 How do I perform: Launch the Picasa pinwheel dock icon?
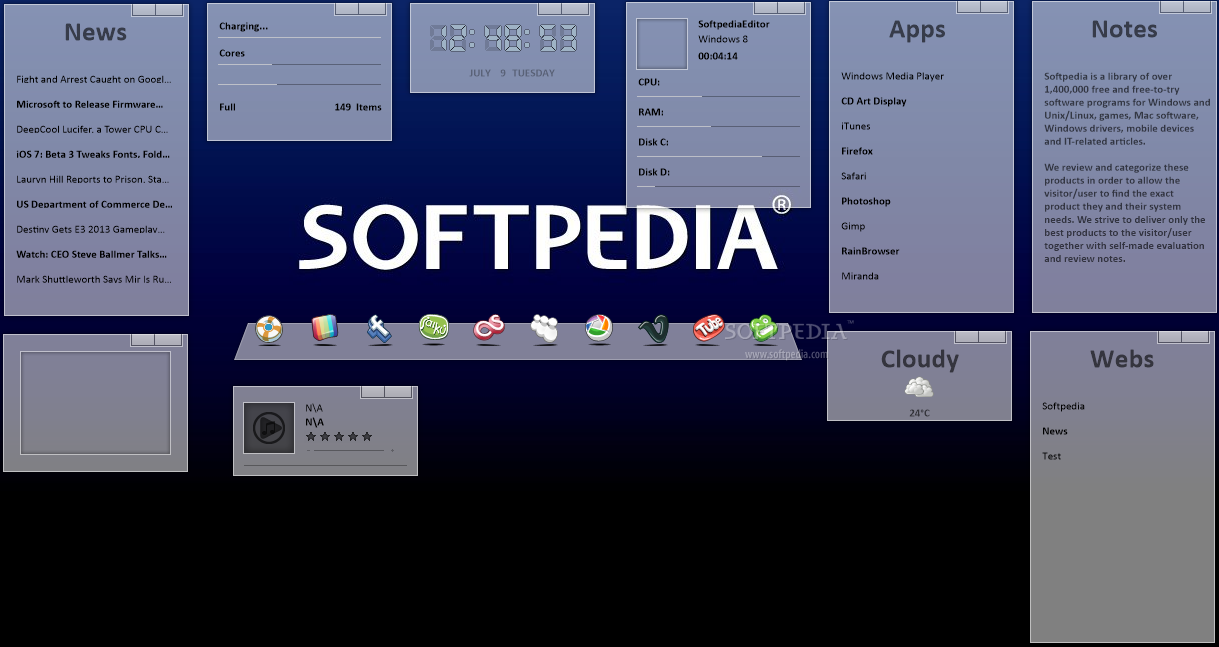click(599, 327)
